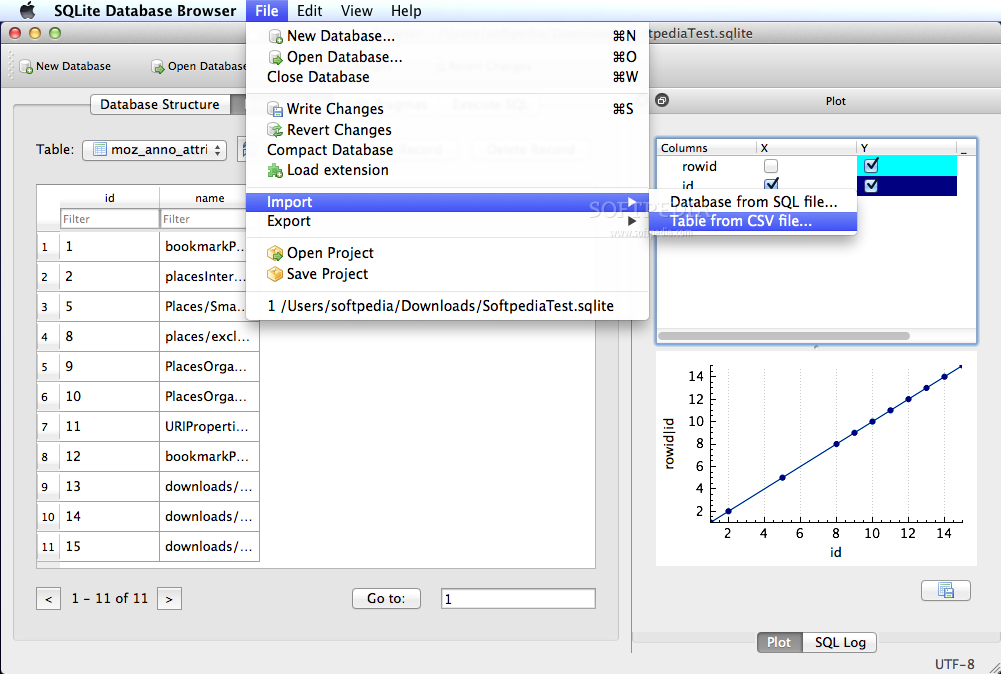Click the File menu title

click(266, 11)
